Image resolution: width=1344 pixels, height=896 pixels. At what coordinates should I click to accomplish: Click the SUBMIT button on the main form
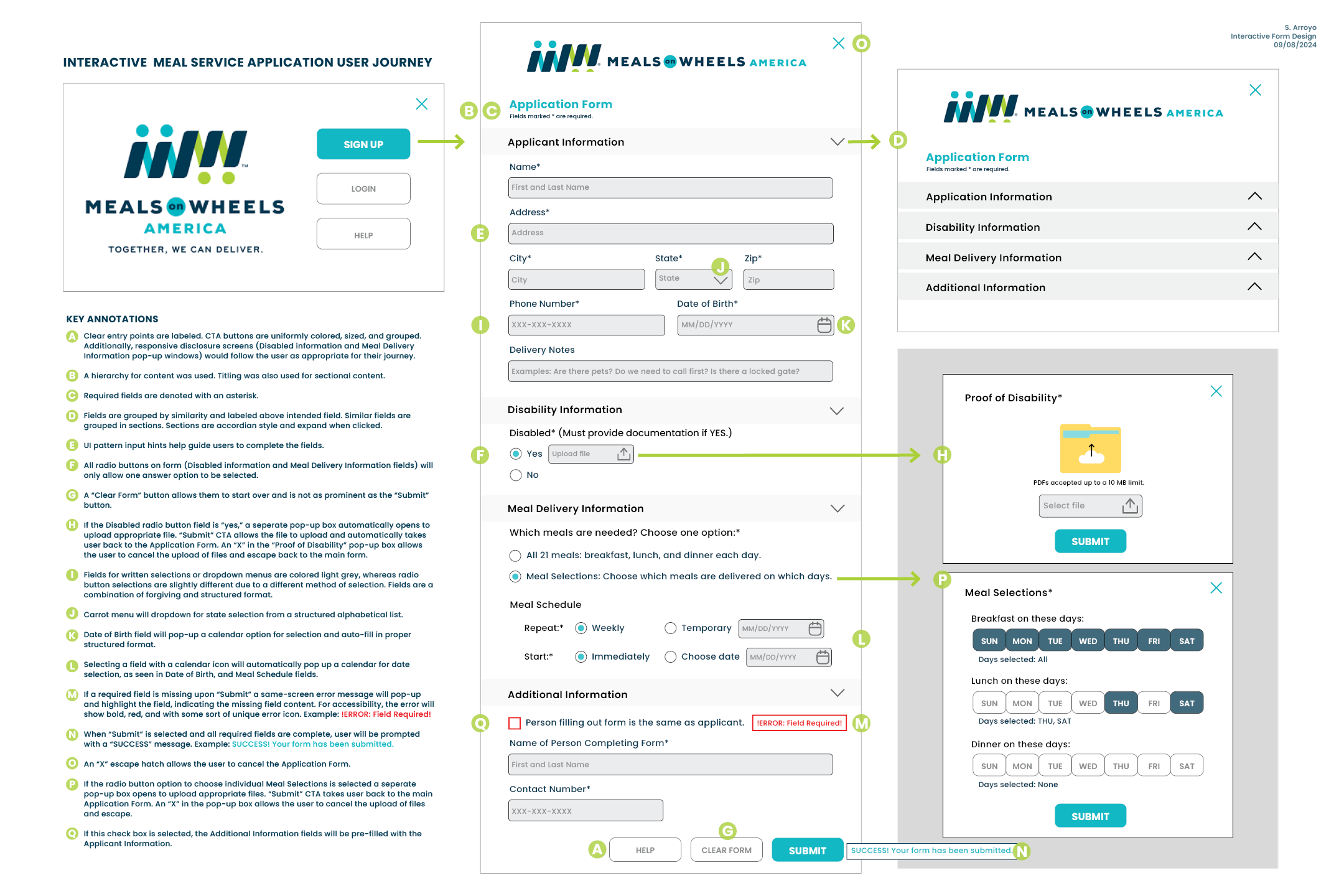click(x=807, y=850)
